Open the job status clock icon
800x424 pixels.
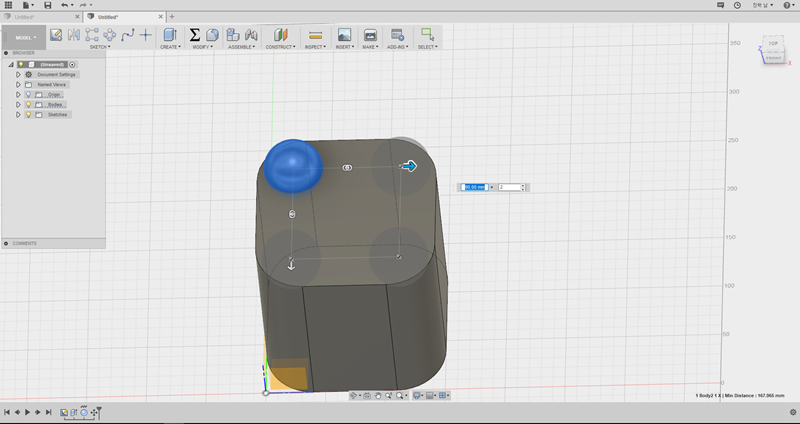pos(737,5)
